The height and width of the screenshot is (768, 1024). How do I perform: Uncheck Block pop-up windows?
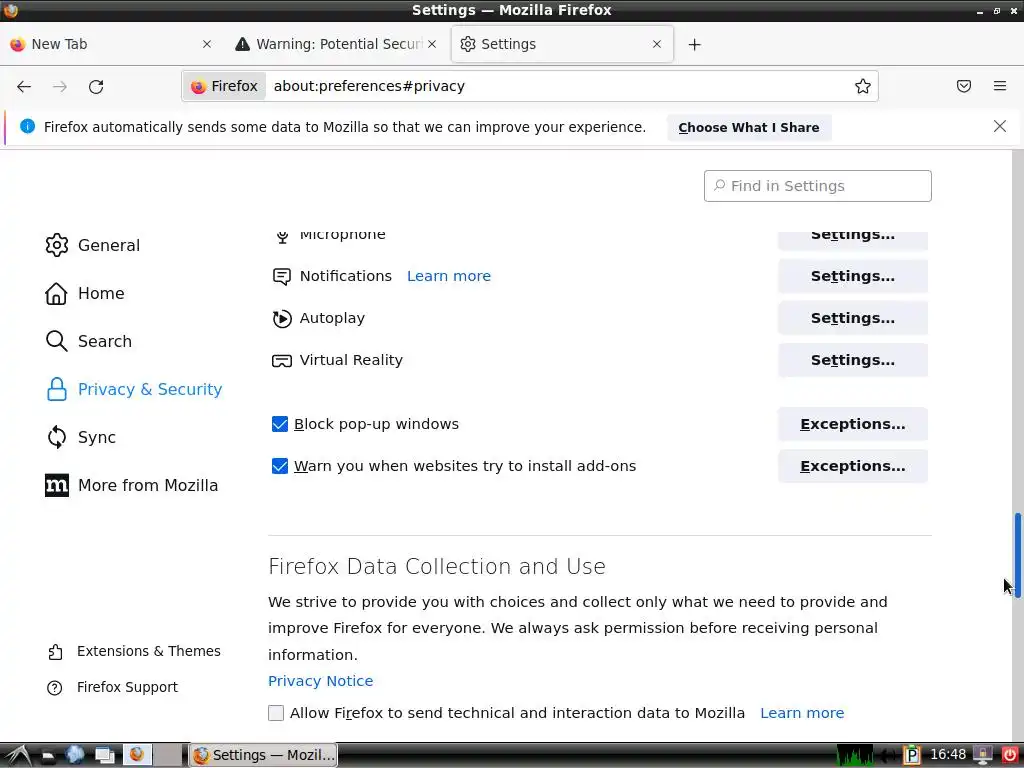(x=280, y=424)
